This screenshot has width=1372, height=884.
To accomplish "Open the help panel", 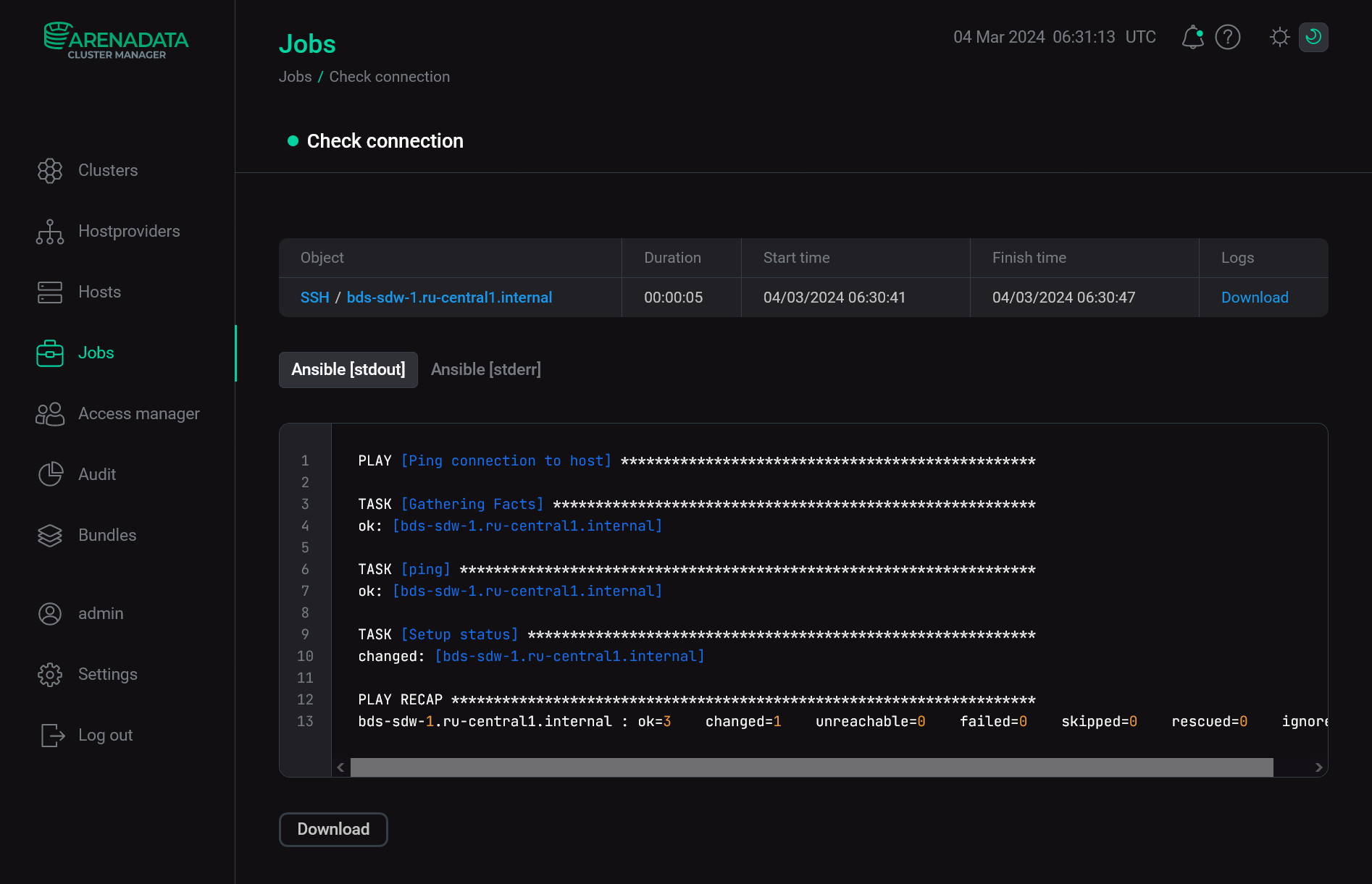I will click(1228, 37).
